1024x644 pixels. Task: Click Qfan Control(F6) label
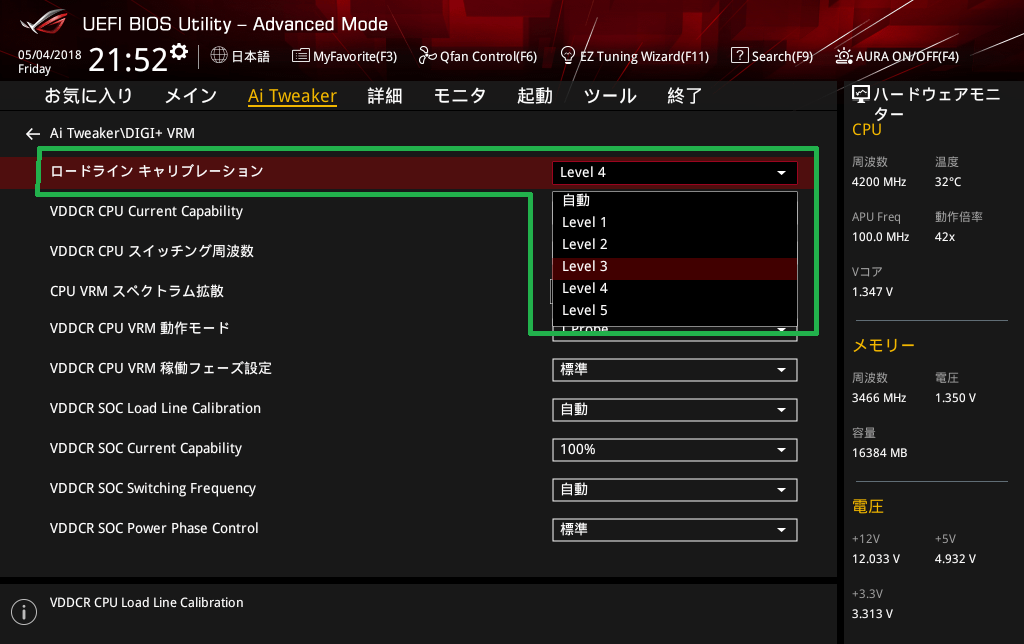(x=488, y=56)
